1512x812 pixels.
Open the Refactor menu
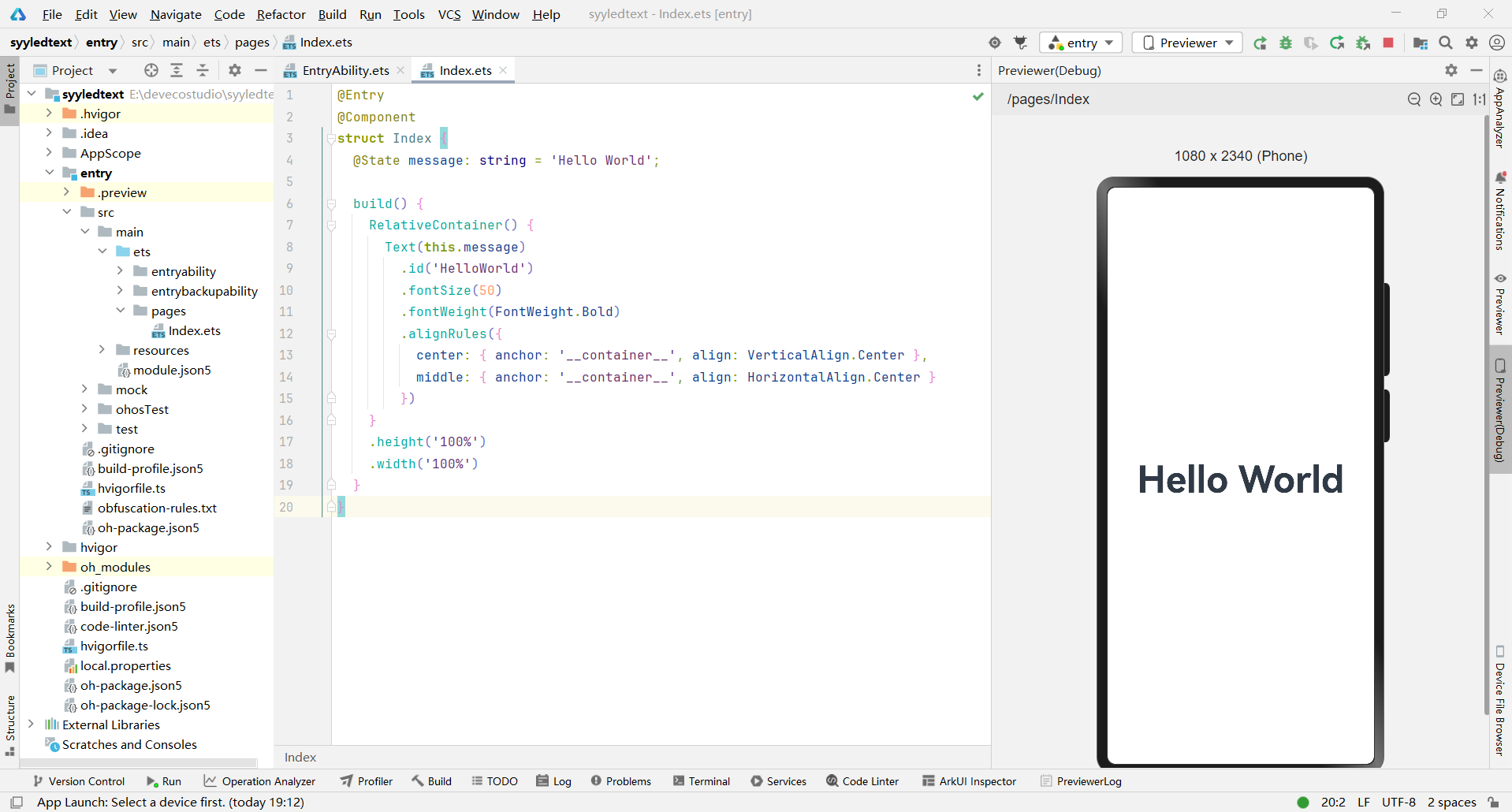281,14
